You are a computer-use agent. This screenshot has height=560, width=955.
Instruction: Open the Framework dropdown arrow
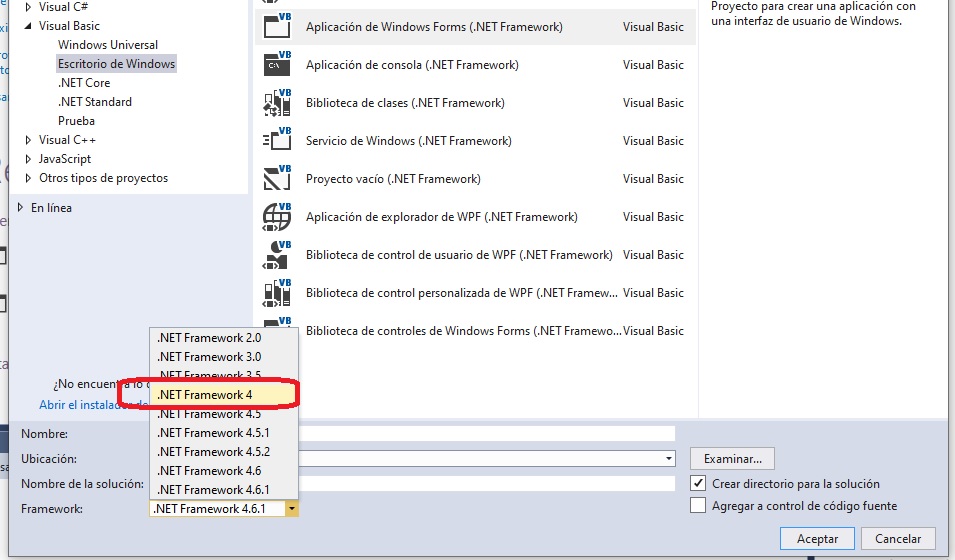292,509
